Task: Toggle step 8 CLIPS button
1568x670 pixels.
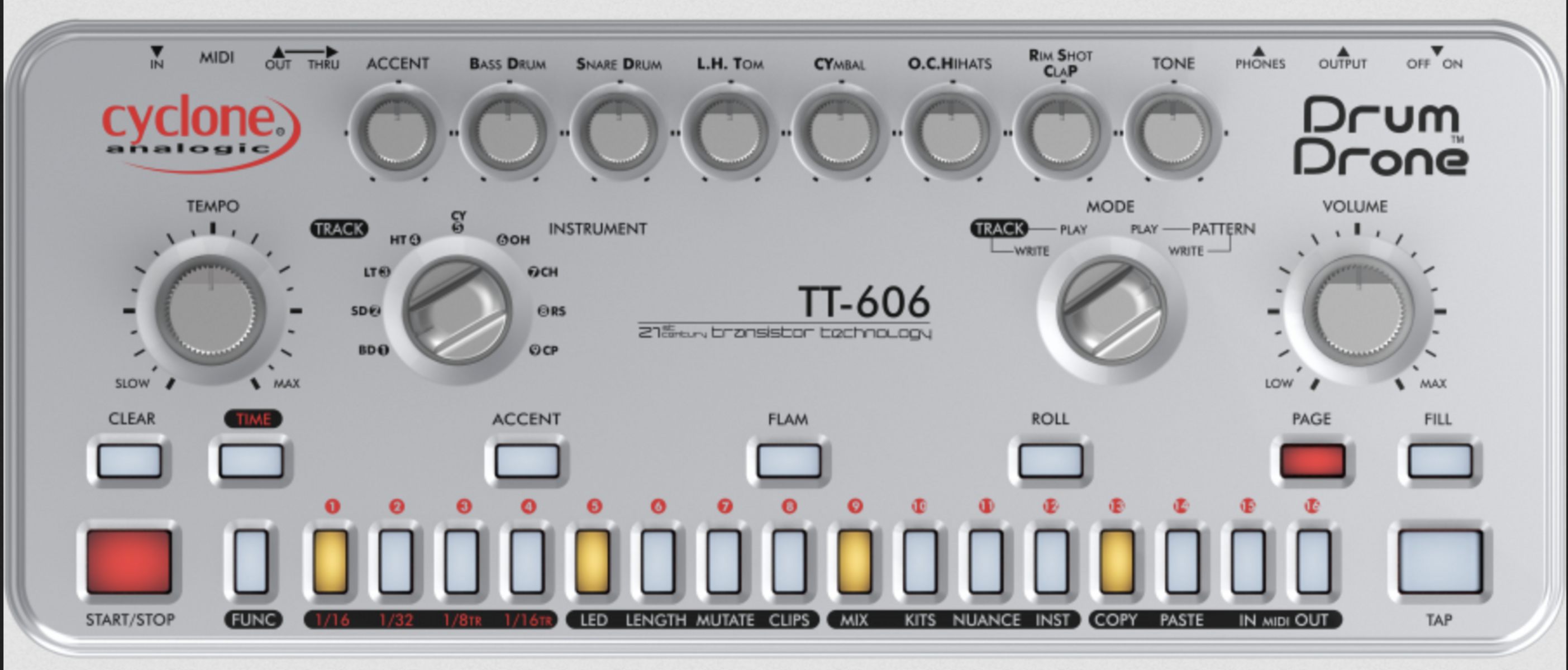Action: click(x=789, y=561)
